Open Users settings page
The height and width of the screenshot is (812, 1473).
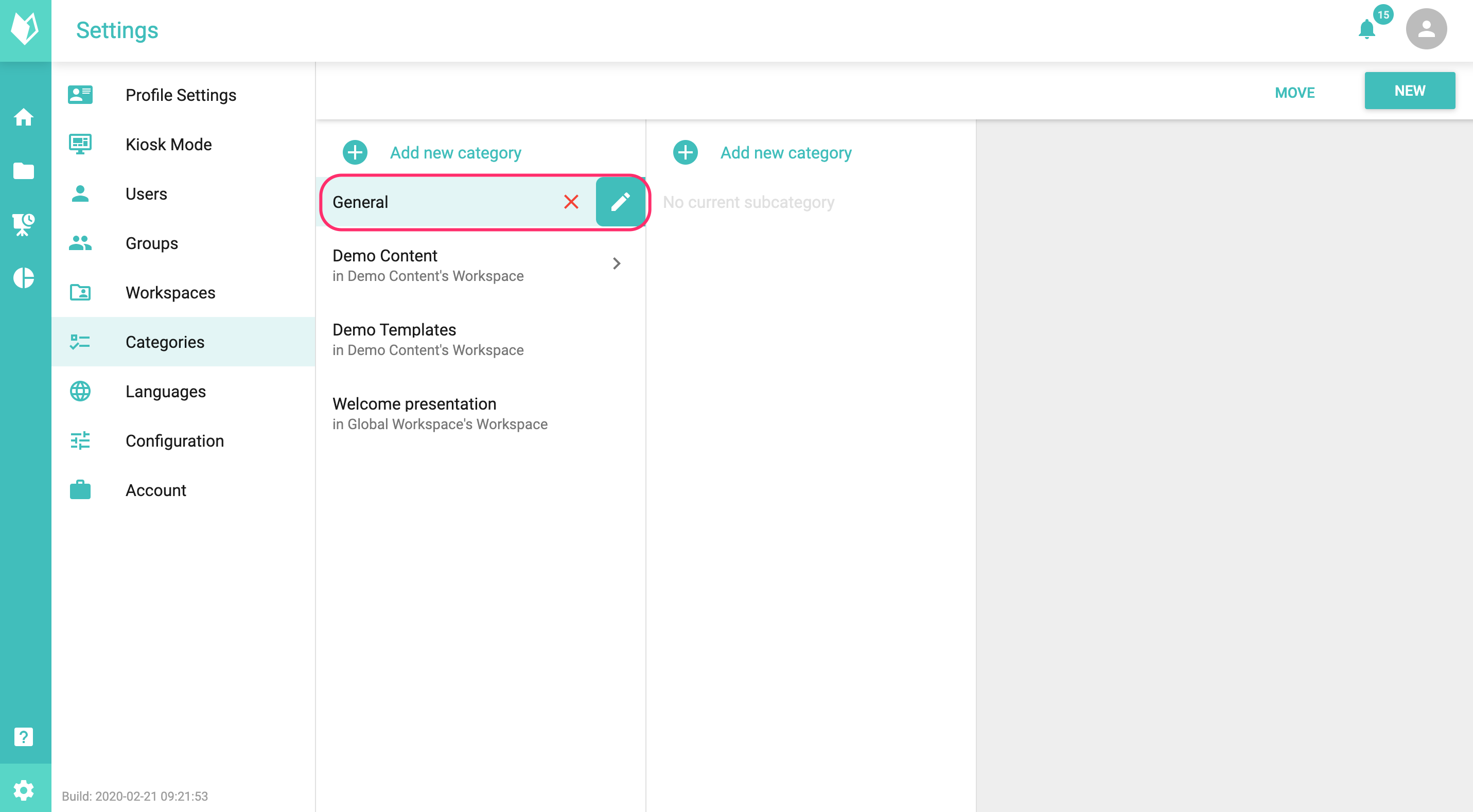click(183, 194)
